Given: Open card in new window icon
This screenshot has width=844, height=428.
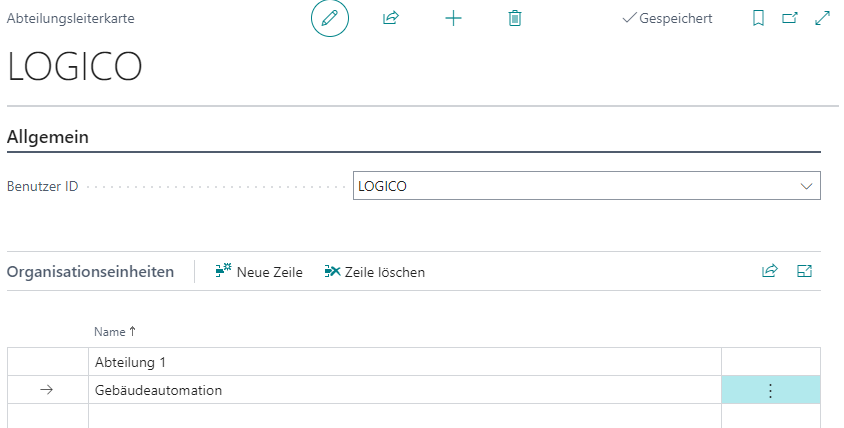Looking at the screenshot, I should (x=790, y=18).
